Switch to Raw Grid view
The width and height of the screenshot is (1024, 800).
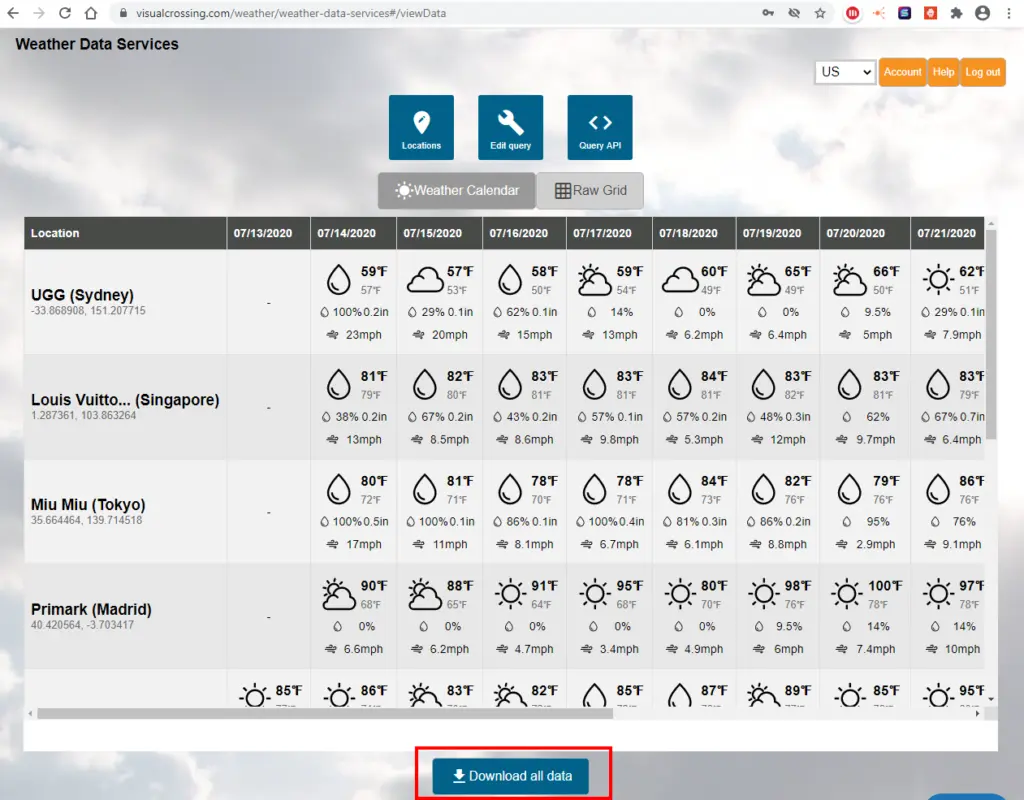click(590, 190)
